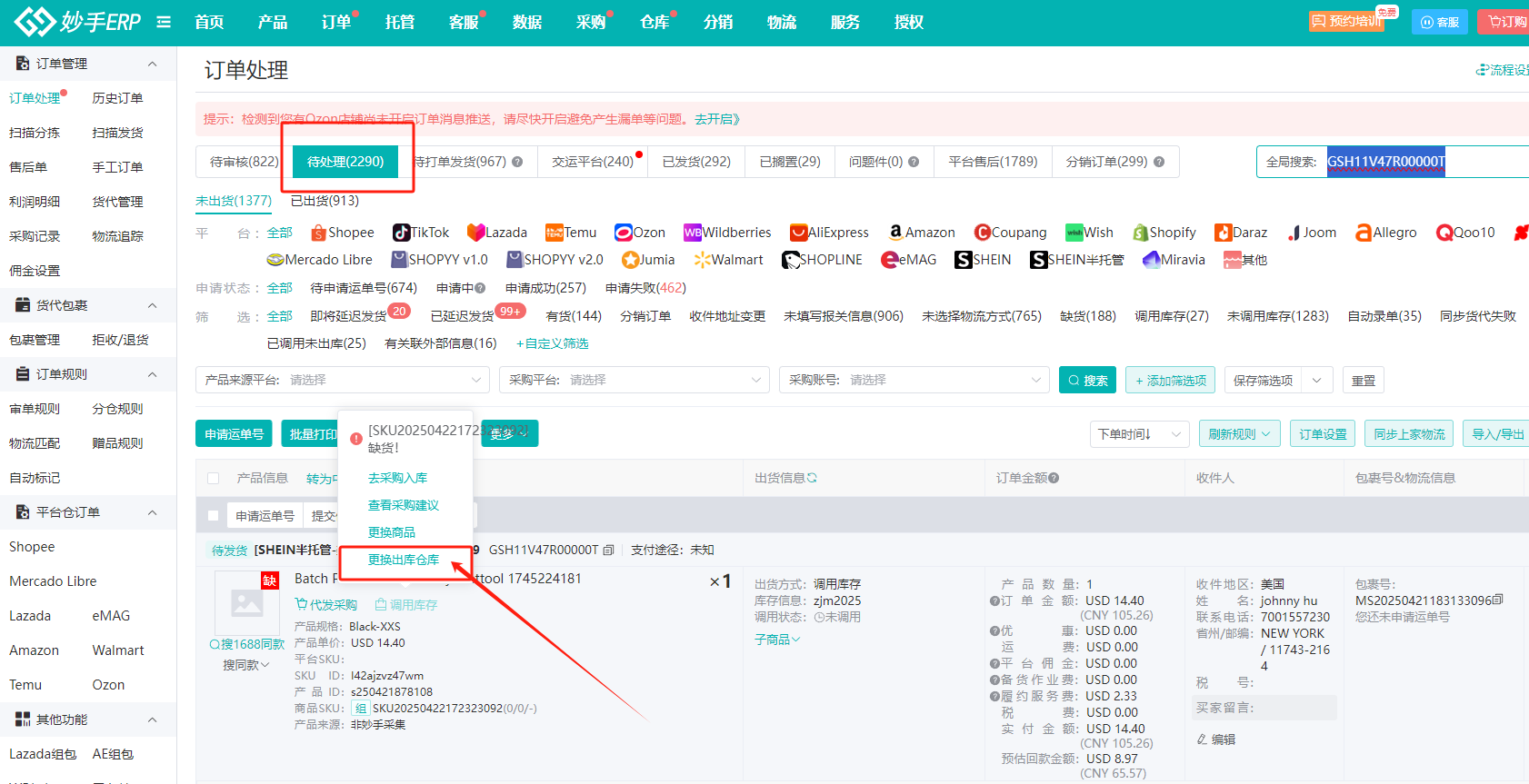The height and width of the screenshot is (784, 1529).
Task: Filter by Coupang platform icon
Action: (983, 233)
